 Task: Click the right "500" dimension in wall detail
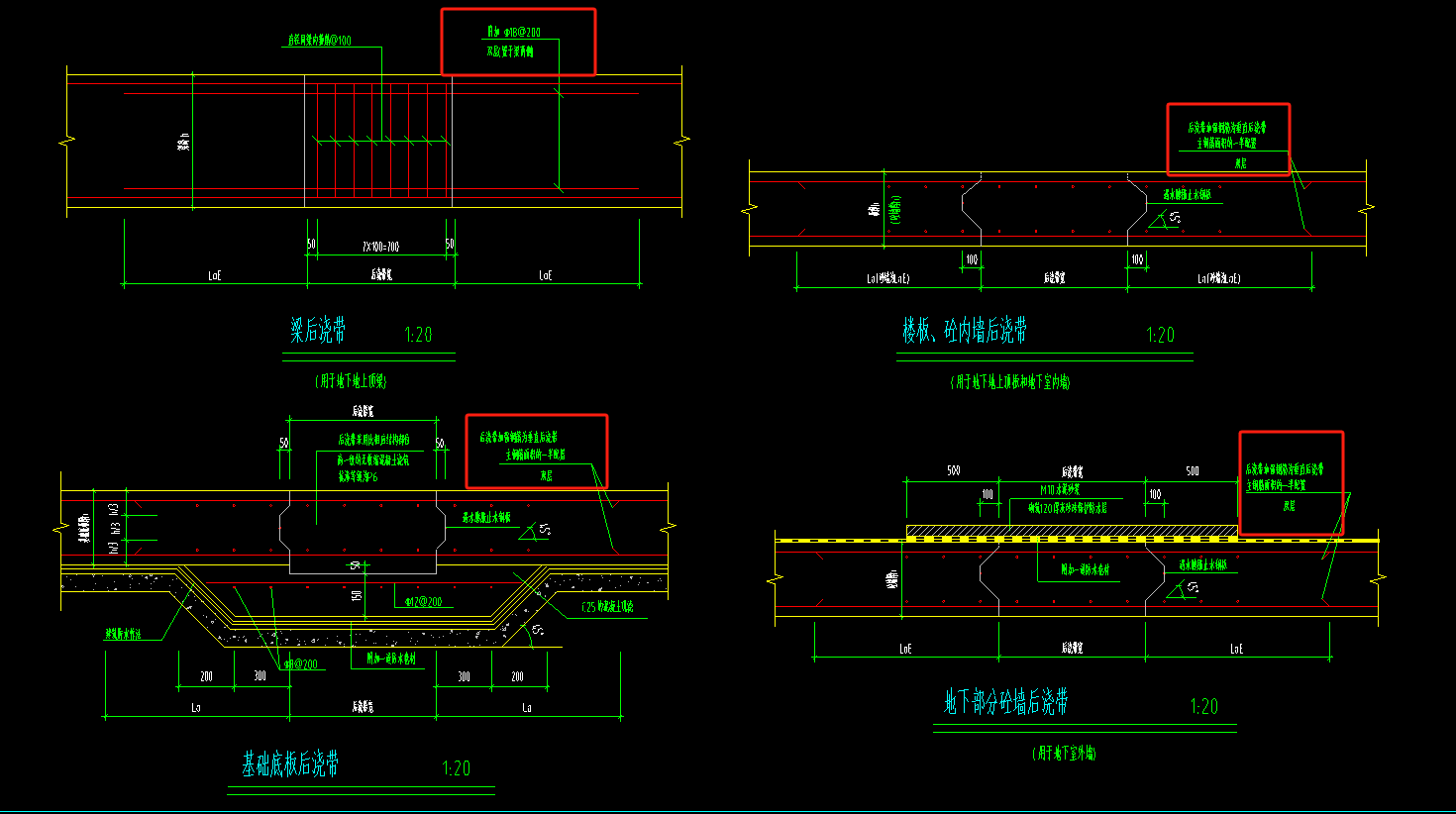click(x=1193, y=470)
